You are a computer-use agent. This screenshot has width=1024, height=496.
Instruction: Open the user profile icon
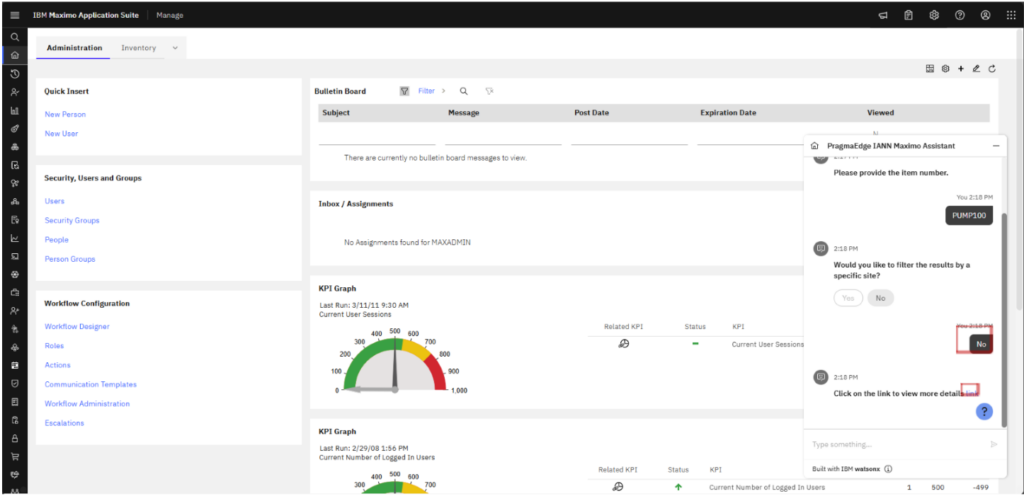[985, 15]
